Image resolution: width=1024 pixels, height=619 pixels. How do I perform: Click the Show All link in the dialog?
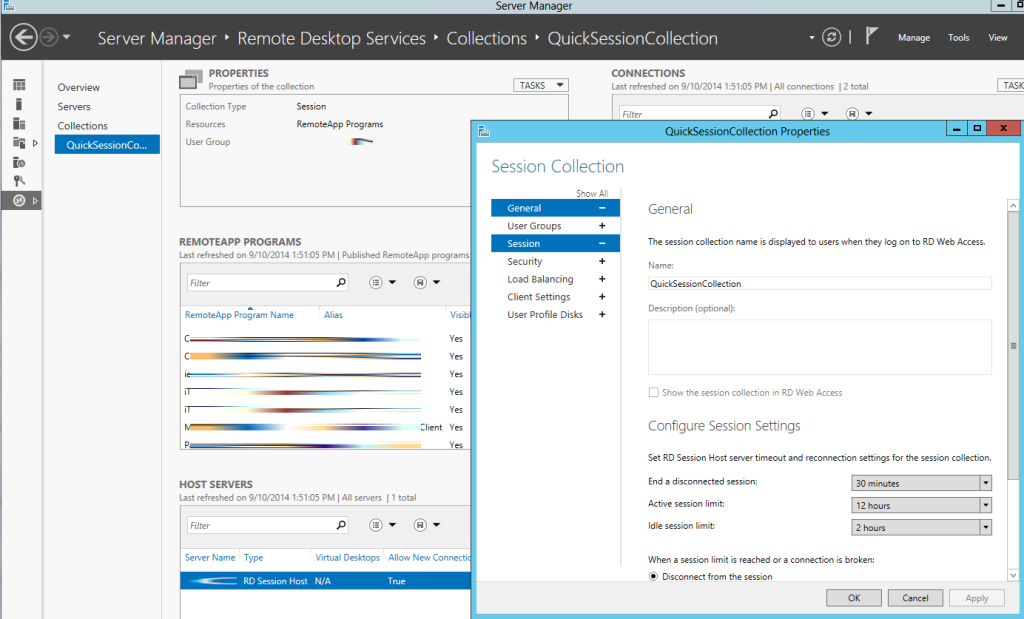[592, 192]
